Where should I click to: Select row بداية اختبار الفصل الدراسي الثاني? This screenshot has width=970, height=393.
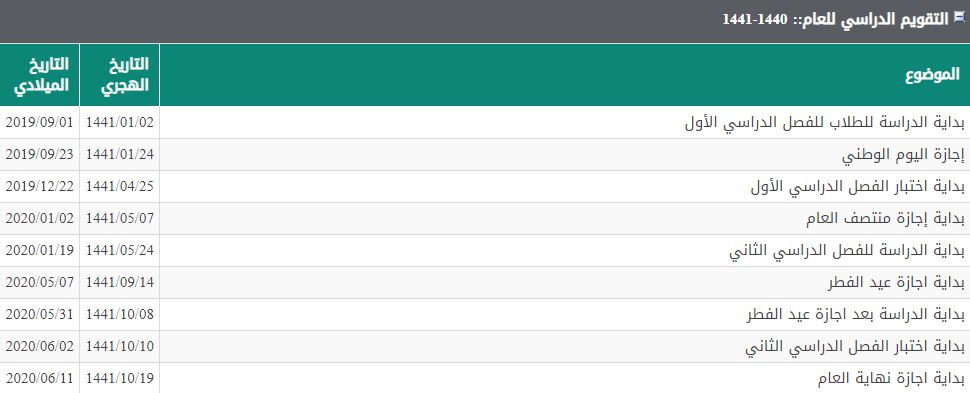tap(485, 347)
